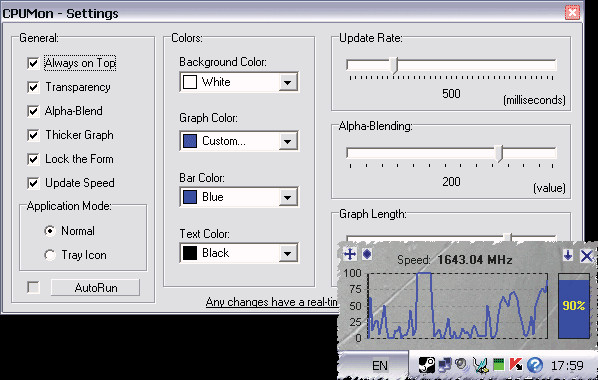Click the Update Rate value 500

[451, 93]
